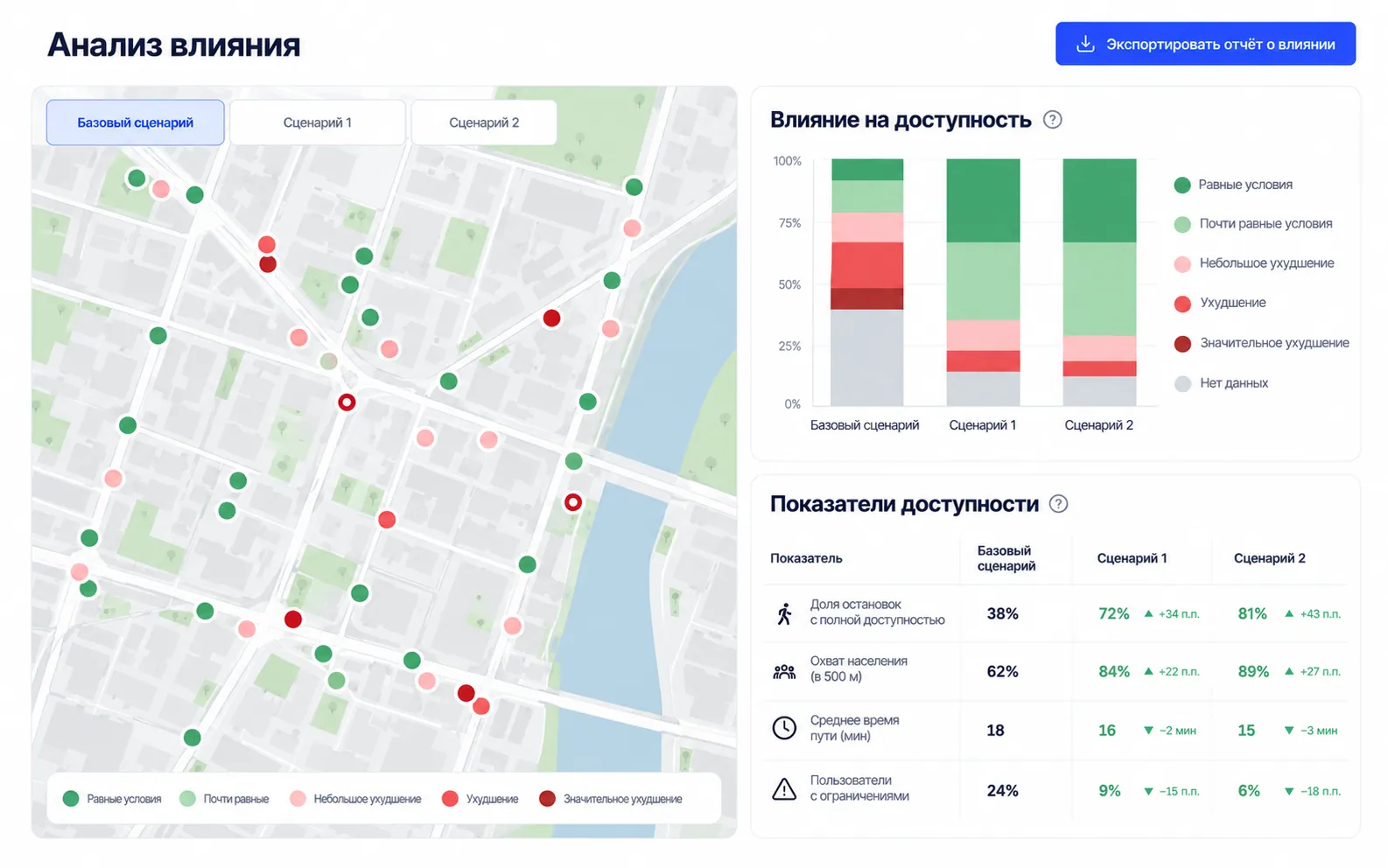
Task: Click the Ухудшение label in map legend
Action: coord(492,799)
